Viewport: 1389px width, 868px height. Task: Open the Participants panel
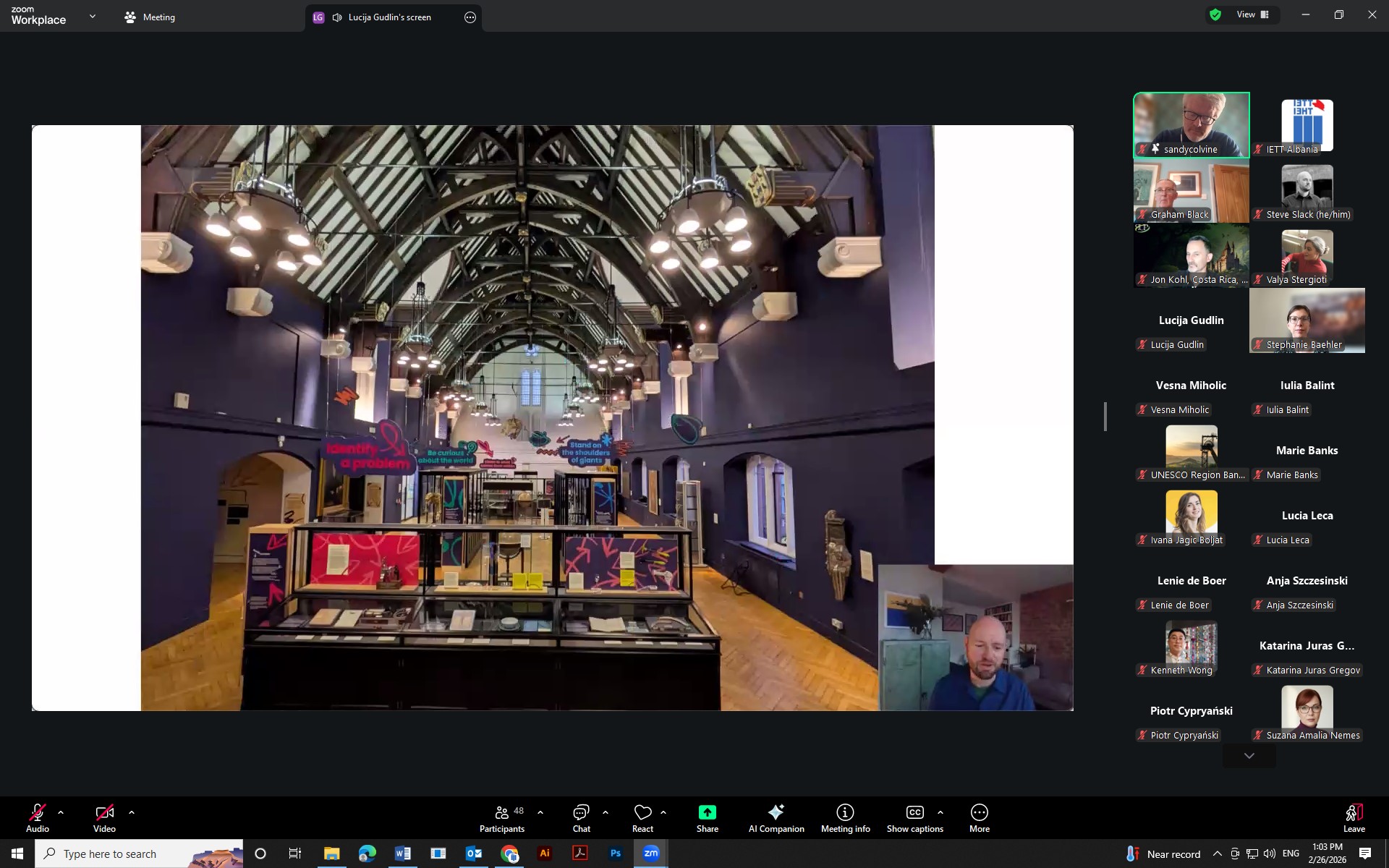(x=501, y=818)
